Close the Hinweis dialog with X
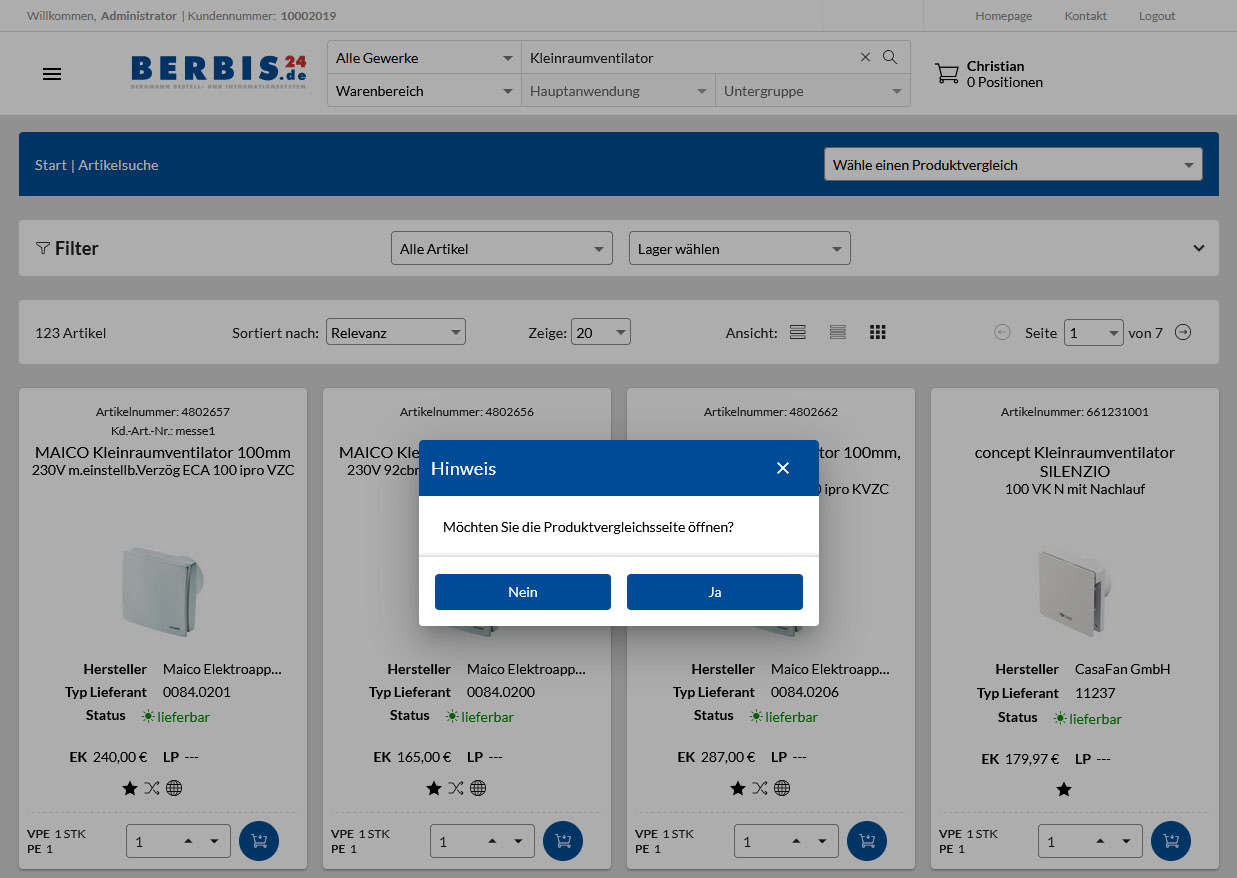This screenshot has height=878, width=1237. pyautogui.click(x=783, y=468)
